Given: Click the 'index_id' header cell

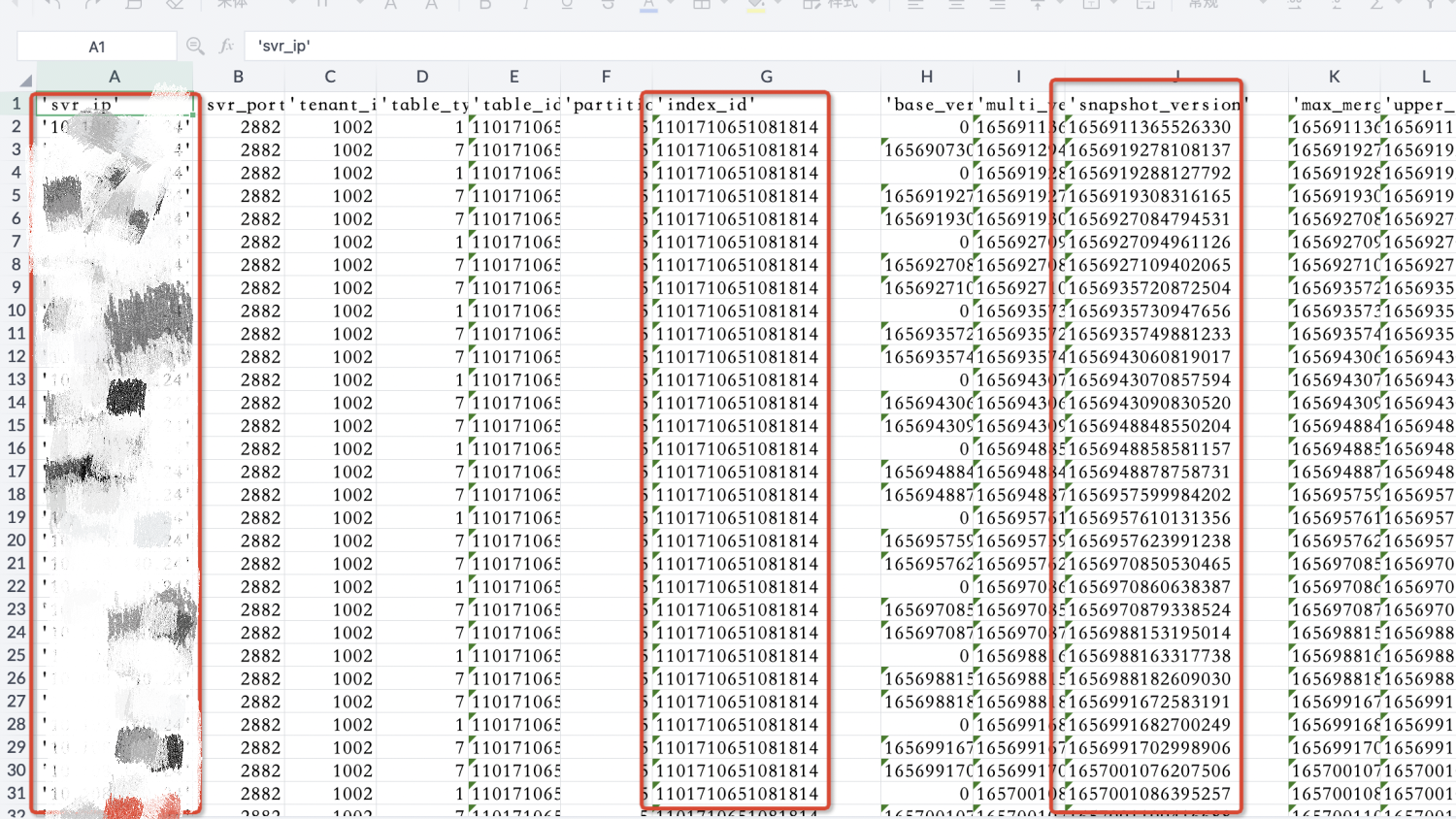Looking at the screenshot, I should 767,104.
